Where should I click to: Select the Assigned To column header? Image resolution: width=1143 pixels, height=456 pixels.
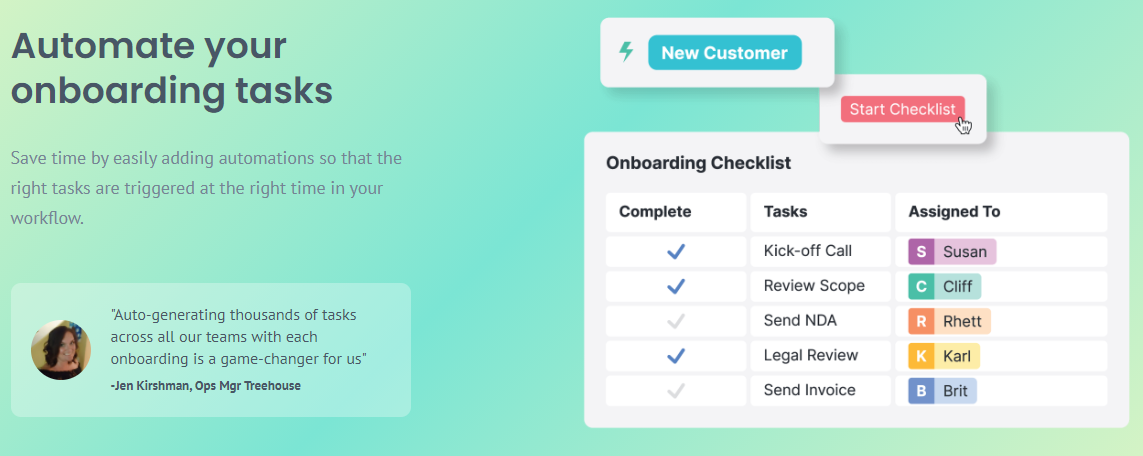(x=954, y=212)
